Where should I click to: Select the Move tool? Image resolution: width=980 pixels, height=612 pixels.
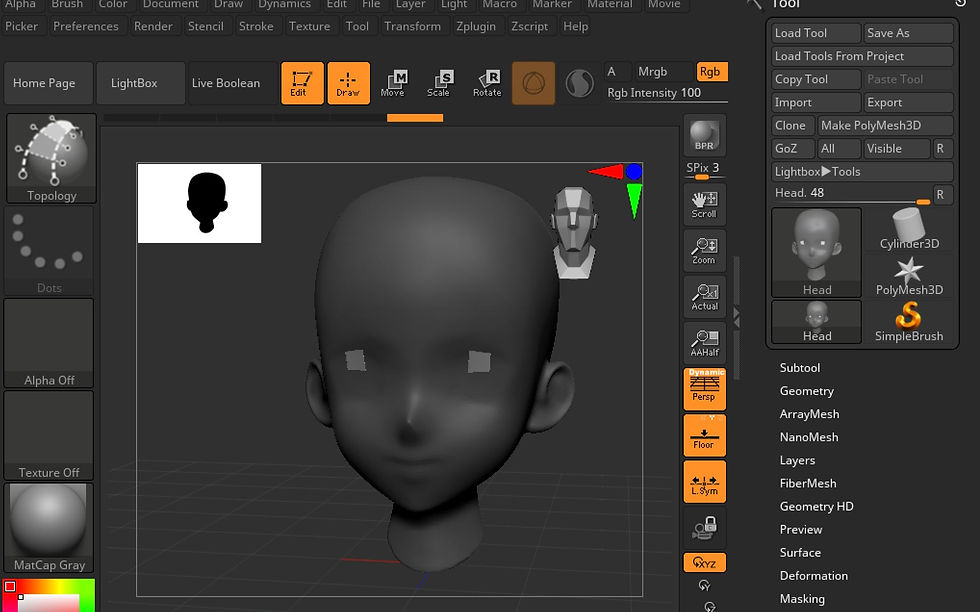pos(393,83)
